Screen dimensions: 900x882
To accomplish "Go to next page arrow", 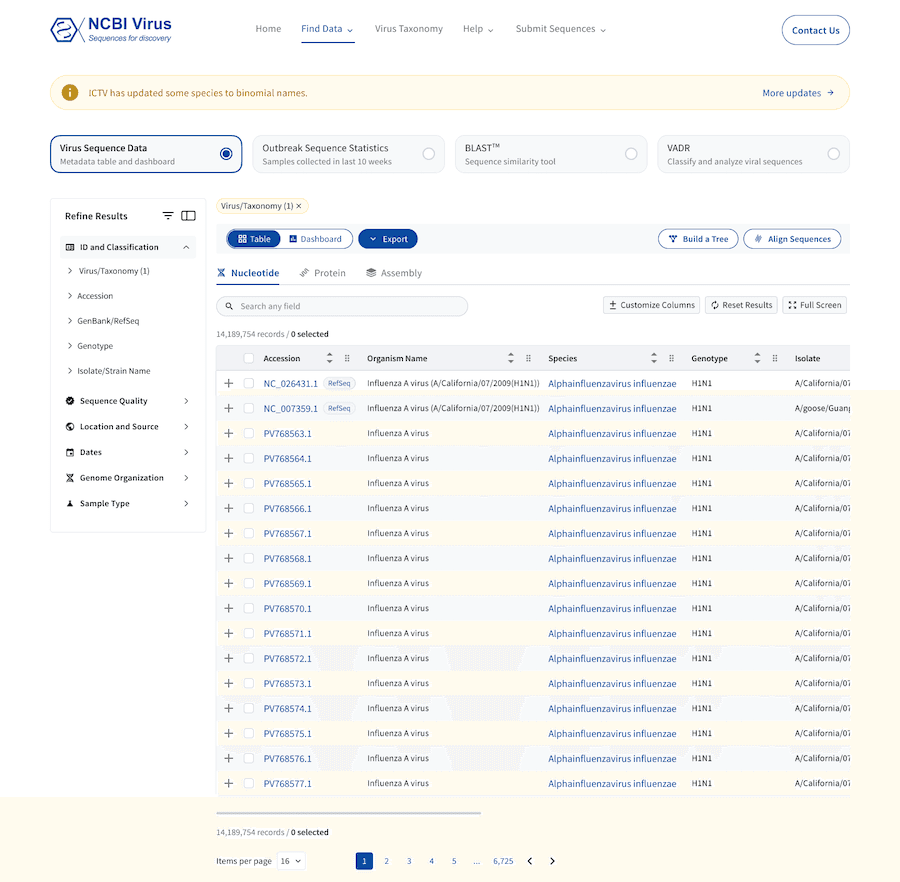I will [552, 861].
